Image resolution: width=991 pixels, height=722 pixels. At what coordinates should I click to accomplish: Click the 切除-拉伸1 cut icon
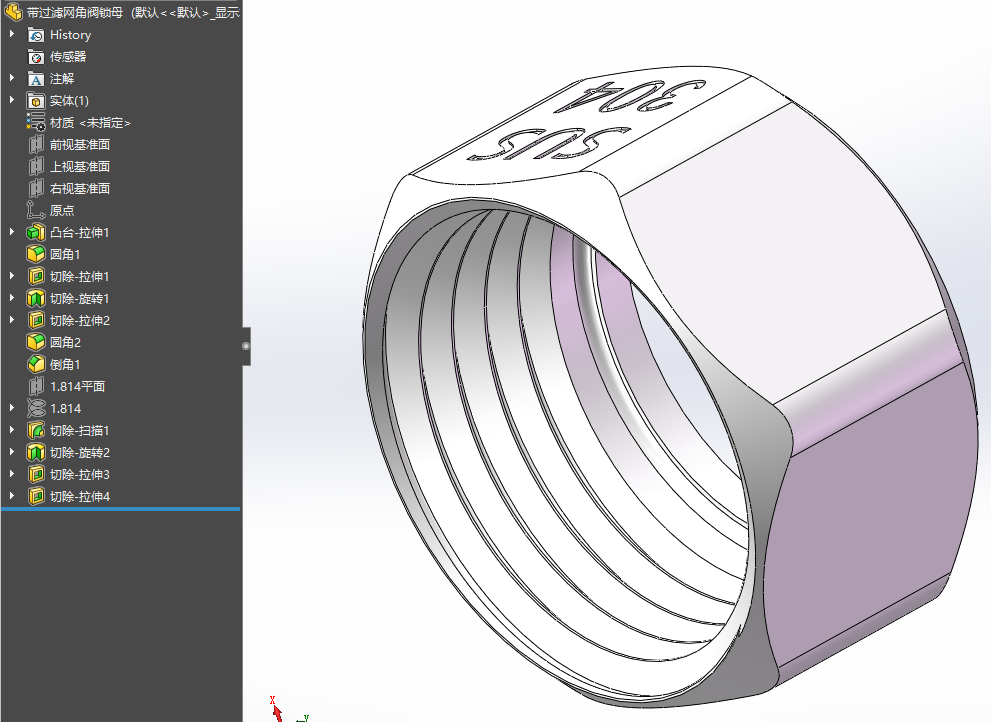36,276
